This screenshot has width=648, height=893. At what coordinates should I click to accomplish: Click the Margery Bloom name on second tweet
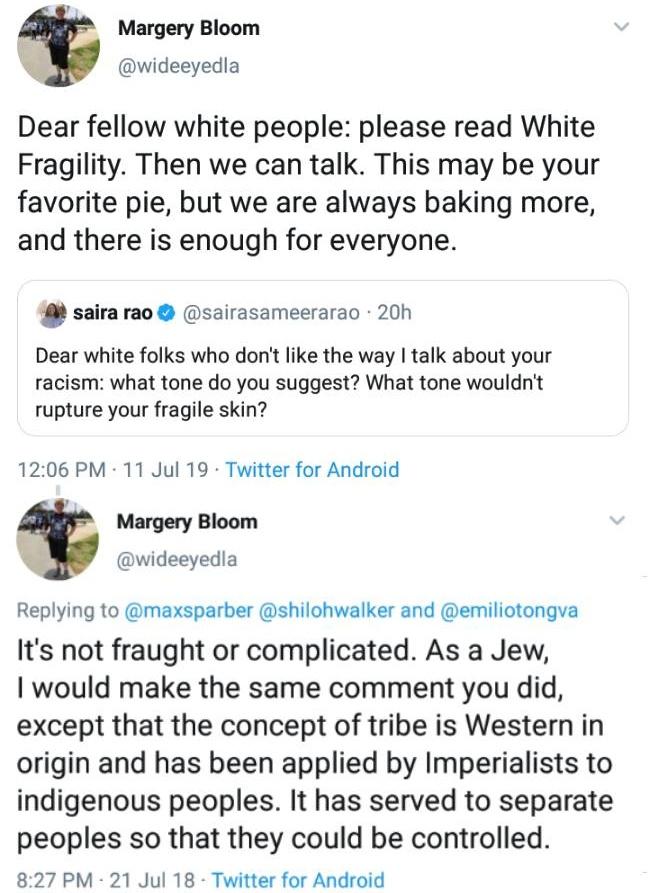click(x=187, y=522)
